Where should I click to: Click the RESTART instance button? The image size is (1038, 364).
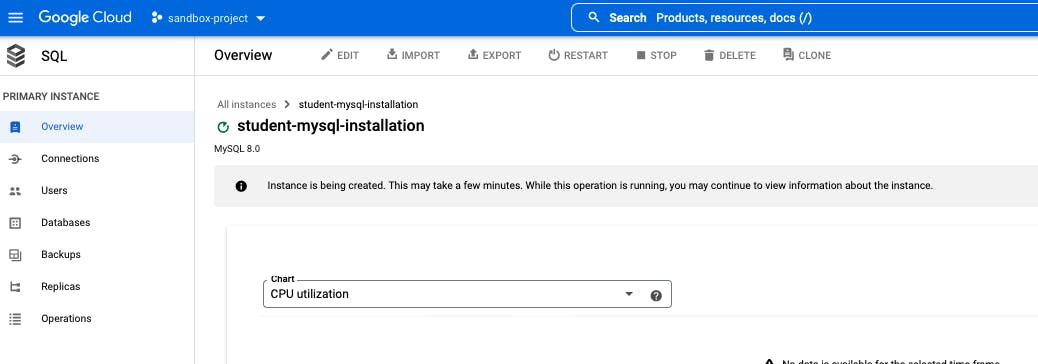coord(578,56)
